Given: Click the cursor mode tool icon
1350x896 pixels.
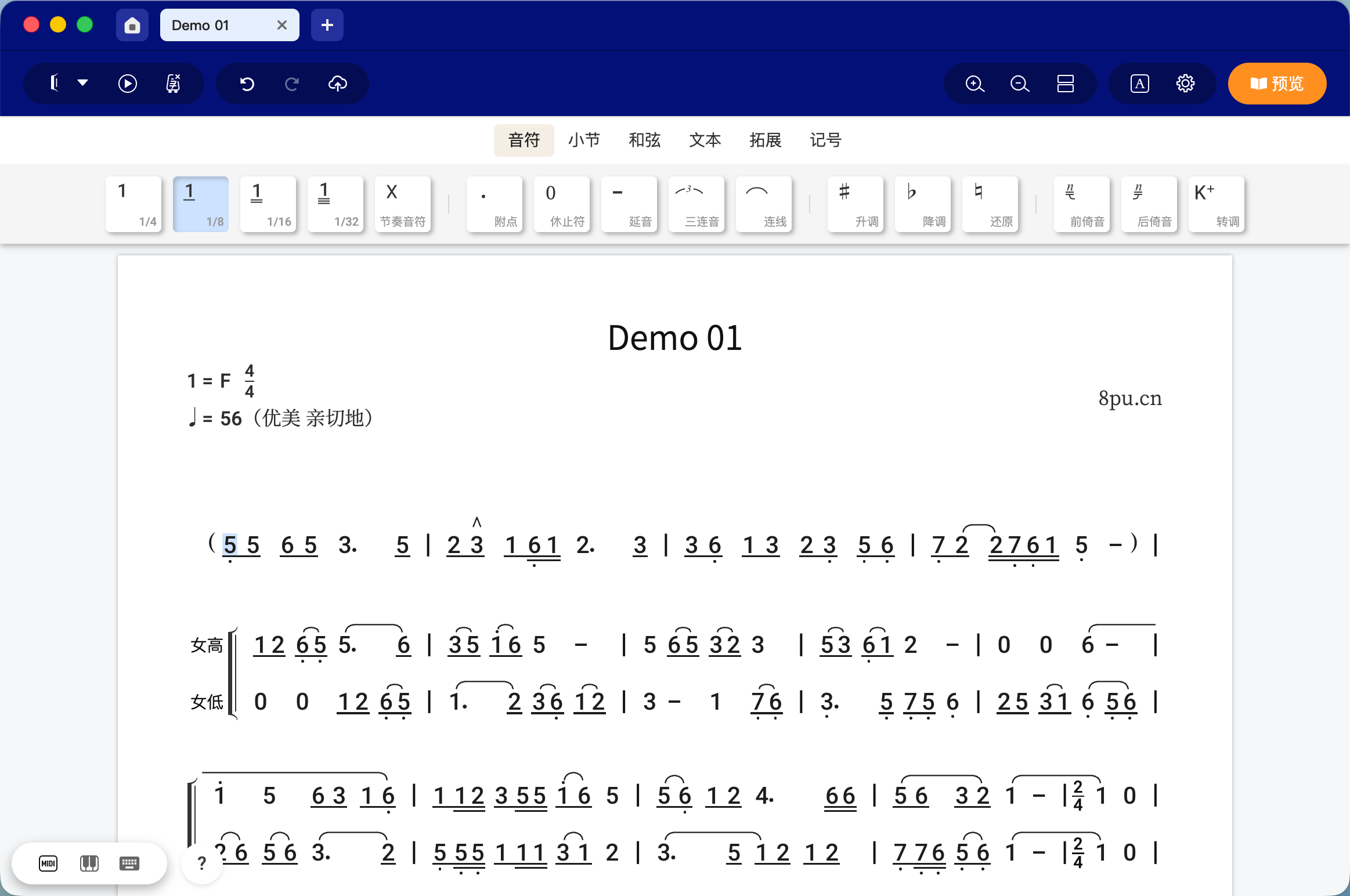Looking at the screenshot, I should click(55, 84).
